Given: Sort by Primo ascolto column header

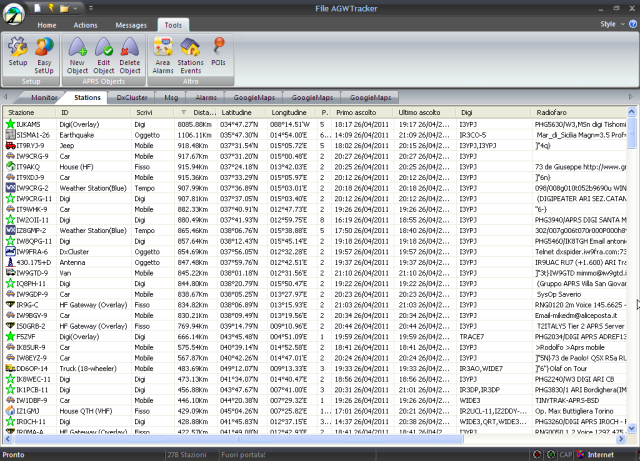Looking at the screenshot, I should [x=363, y=112].
